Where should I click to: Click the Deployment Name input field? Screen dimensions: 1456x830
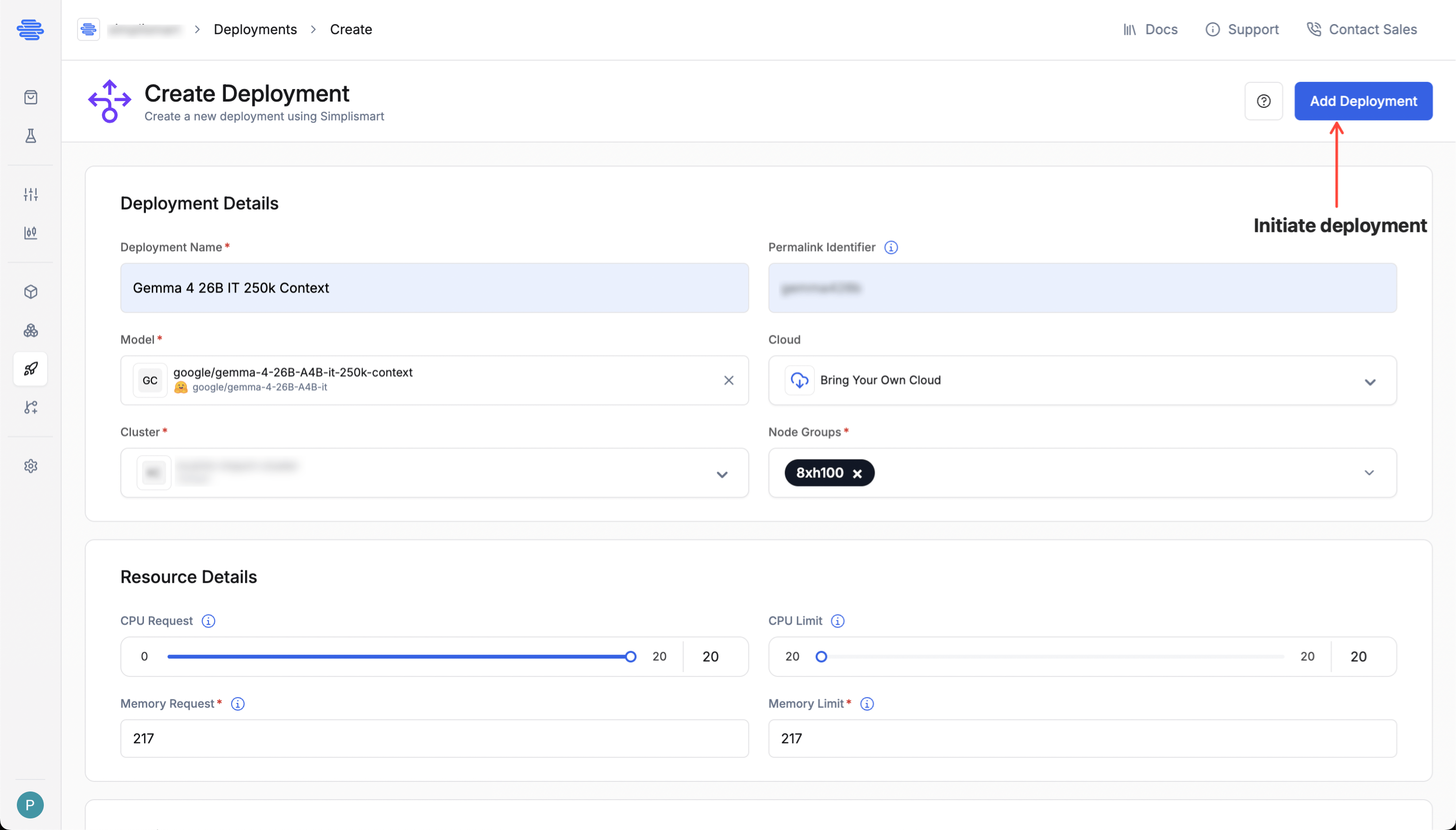coord(434,288)
